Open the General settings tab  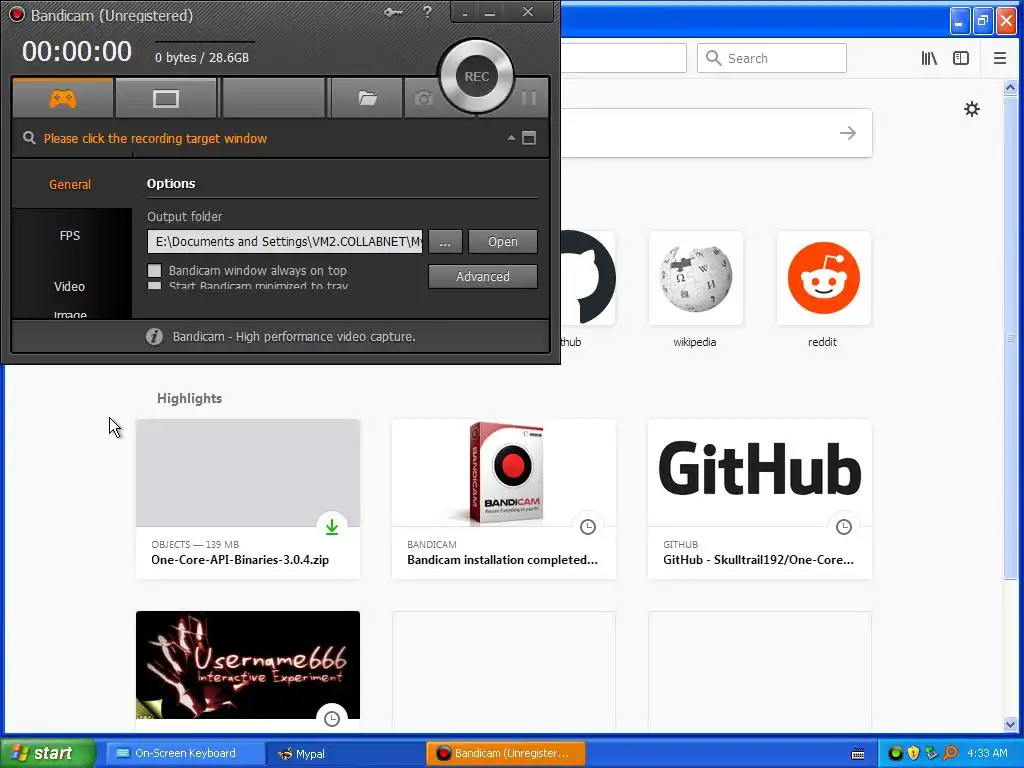(x=70, y=184)
